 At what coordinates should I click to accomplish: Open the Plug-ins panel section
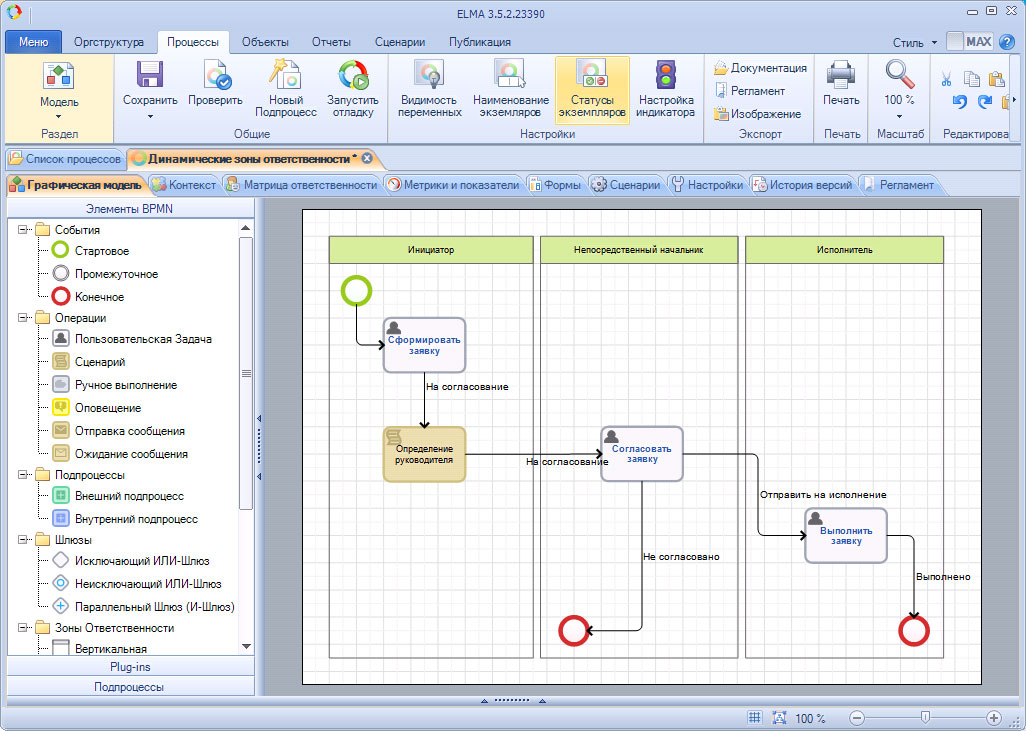click(130, 667)
